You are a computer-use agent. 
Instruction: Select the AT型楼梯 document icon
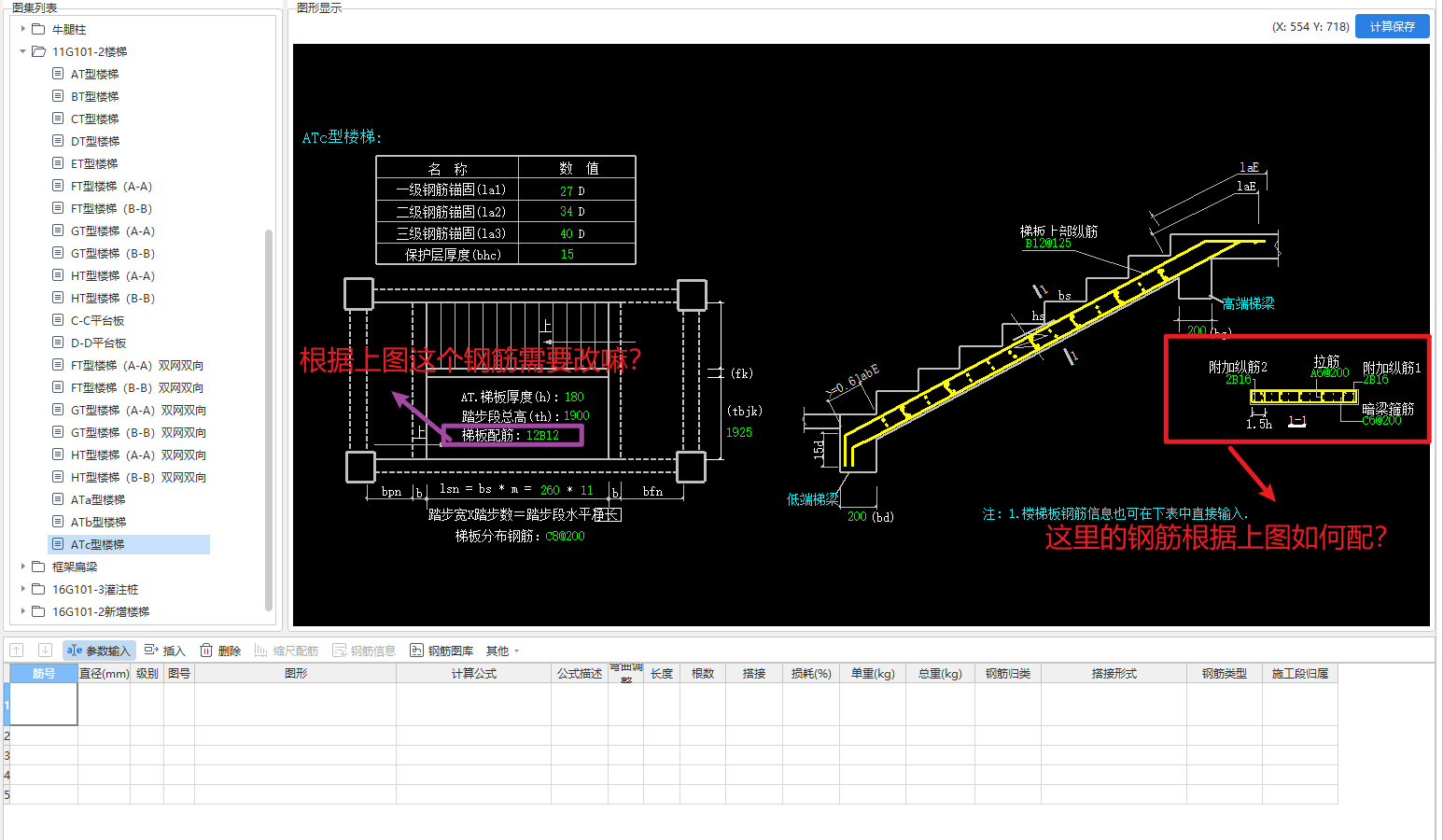58,74
